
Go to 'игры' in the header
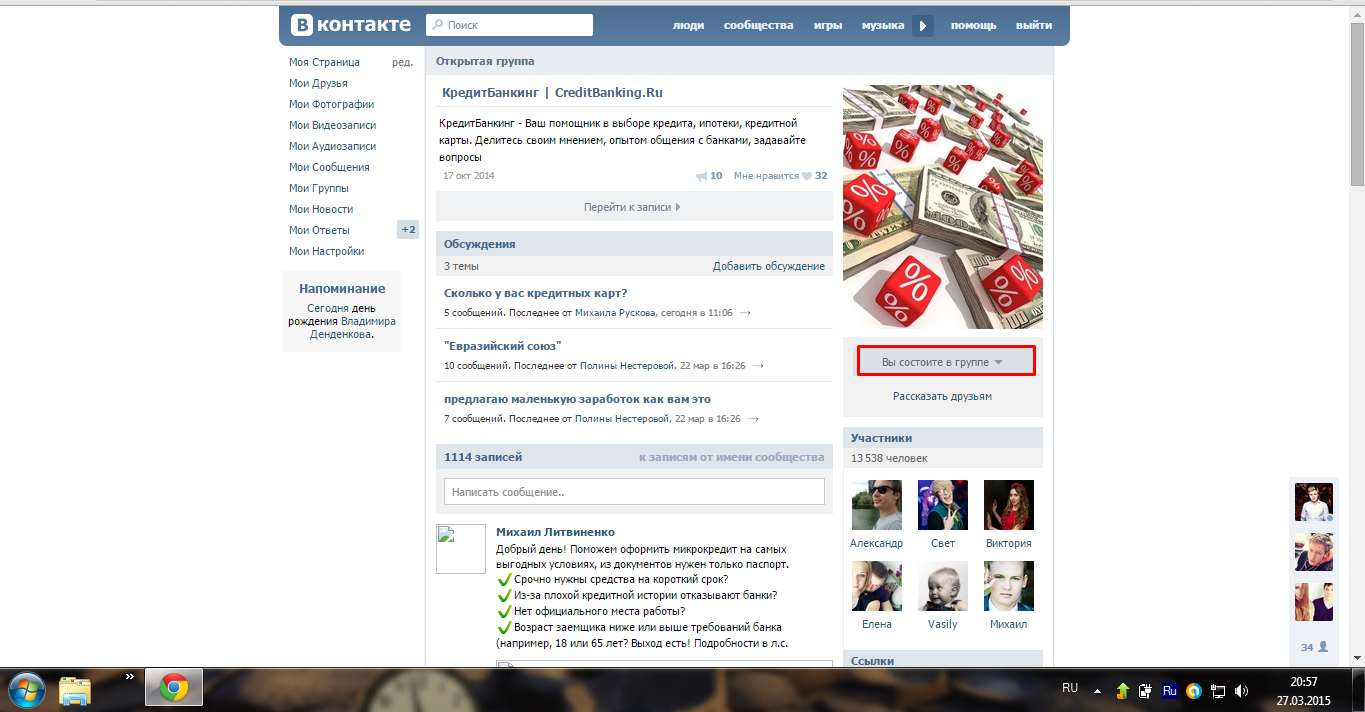(828, 26)
